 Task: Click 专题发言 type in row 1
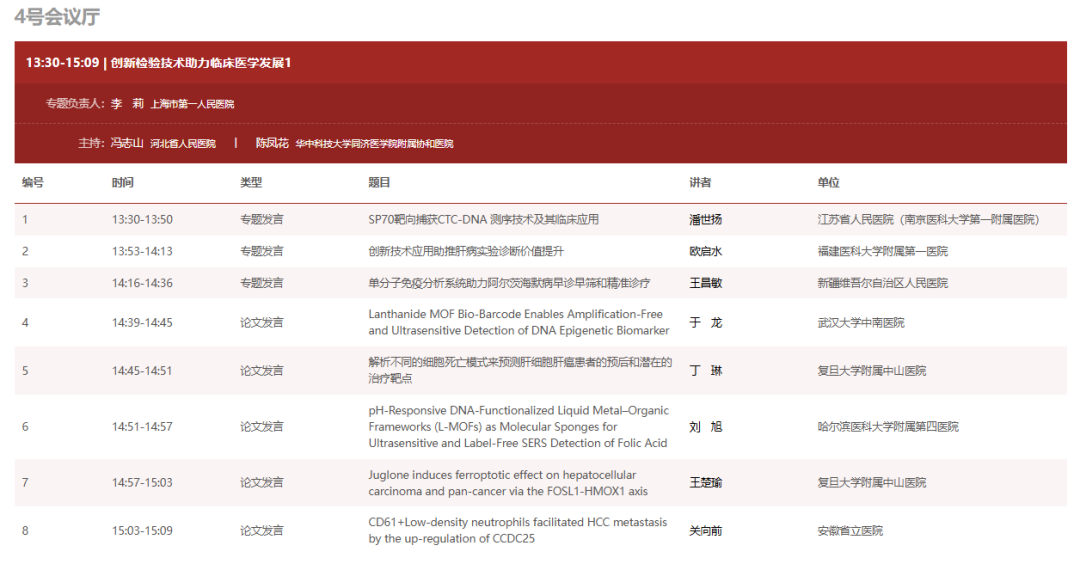262,220
